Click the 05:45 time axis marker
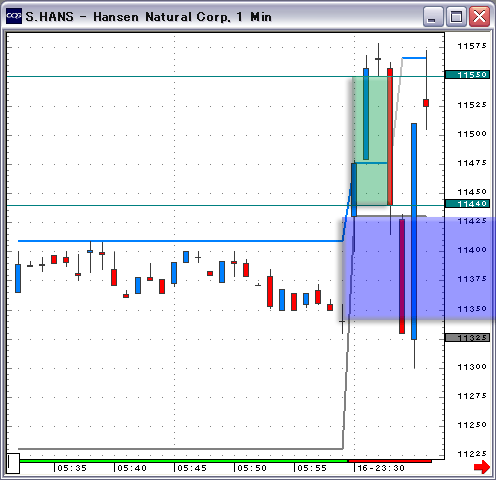496x480 pixels. point(192,468)
